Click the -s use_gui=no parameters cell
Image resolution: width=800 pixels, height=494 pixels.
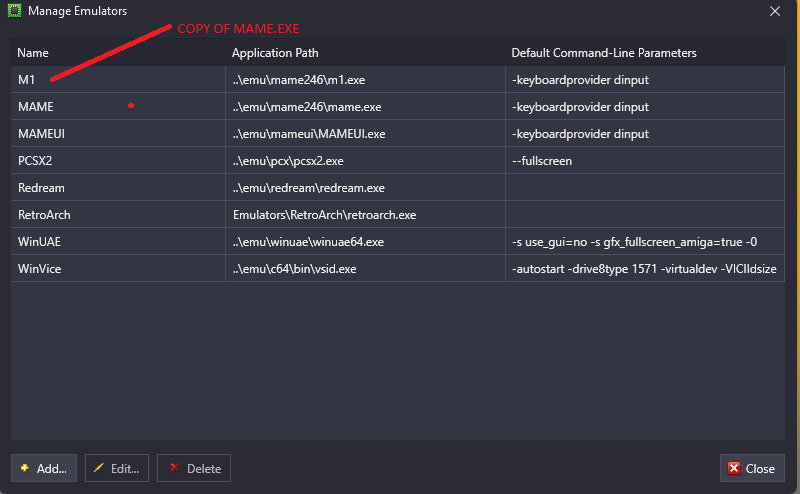point(645,242)
